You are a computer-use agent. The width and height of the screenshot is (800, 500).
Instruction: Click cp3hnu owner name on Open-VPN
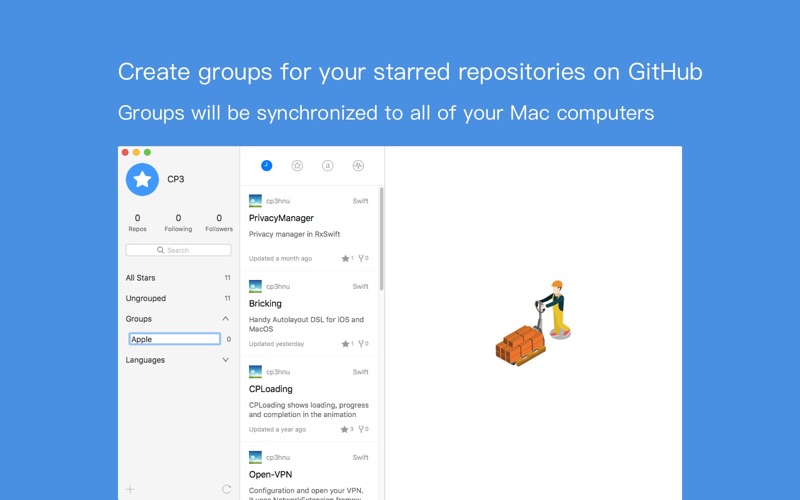pyautogui.click(x=278, y=458)
